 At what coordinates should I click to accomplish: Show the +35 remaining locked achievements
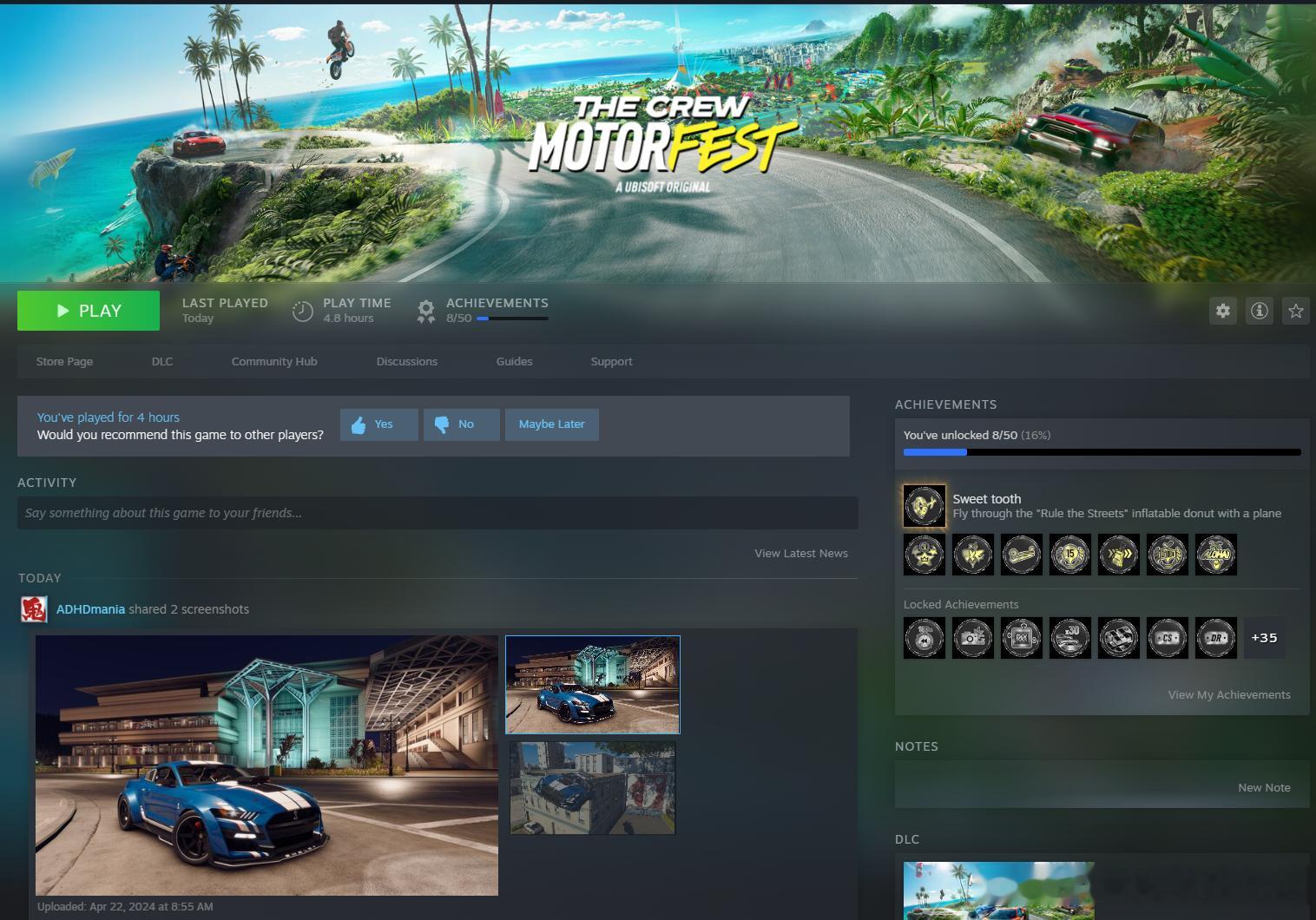(x=1265, y=638)
